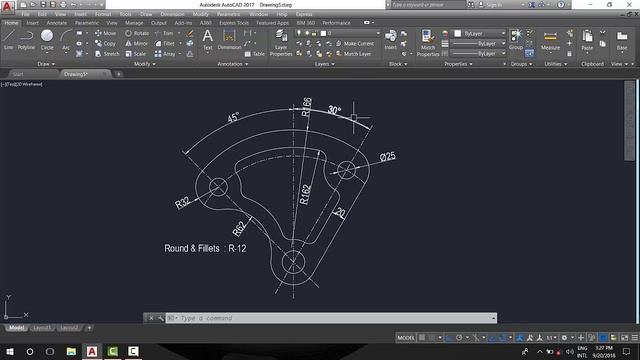Toggle clean screen mode in status bar

click(624, 338)
